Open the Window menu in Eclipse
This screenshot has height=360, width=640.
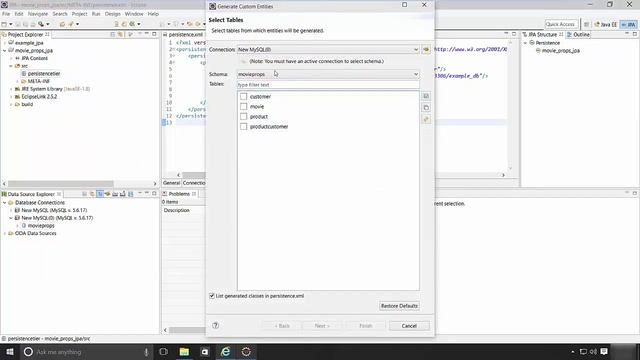point(134,14)
